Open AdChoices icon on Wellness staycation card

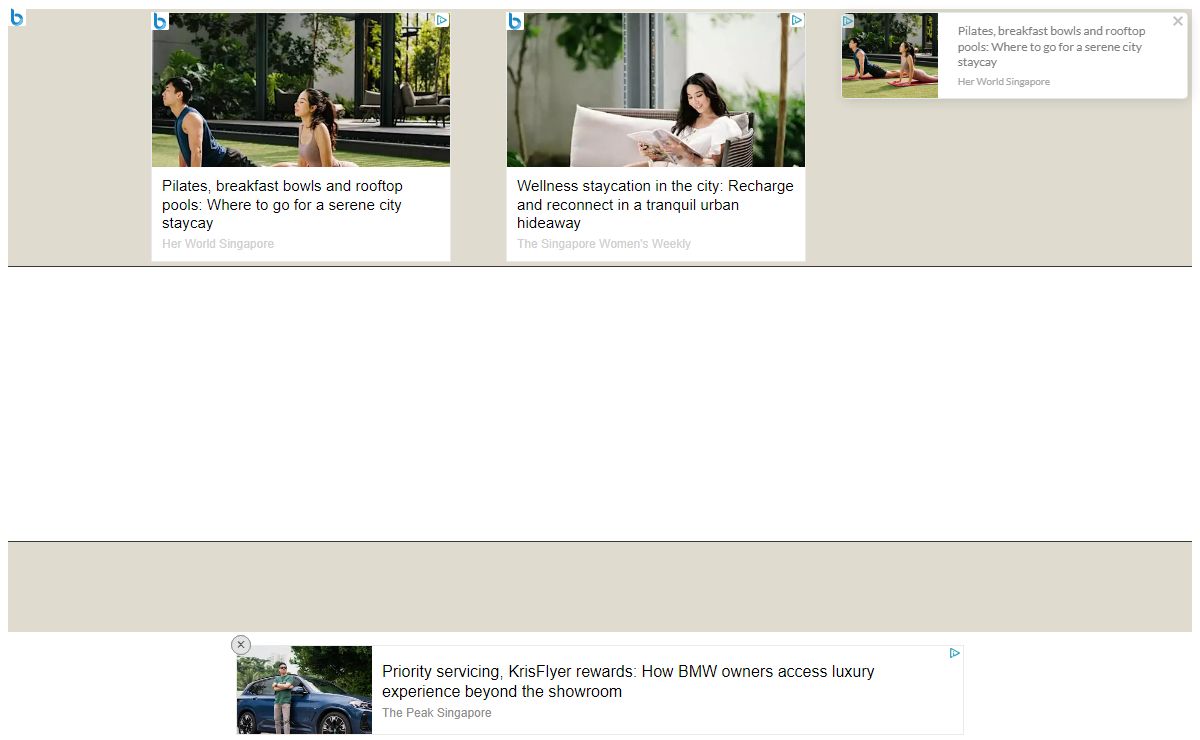pyautogui.click(x=797, y=20)
